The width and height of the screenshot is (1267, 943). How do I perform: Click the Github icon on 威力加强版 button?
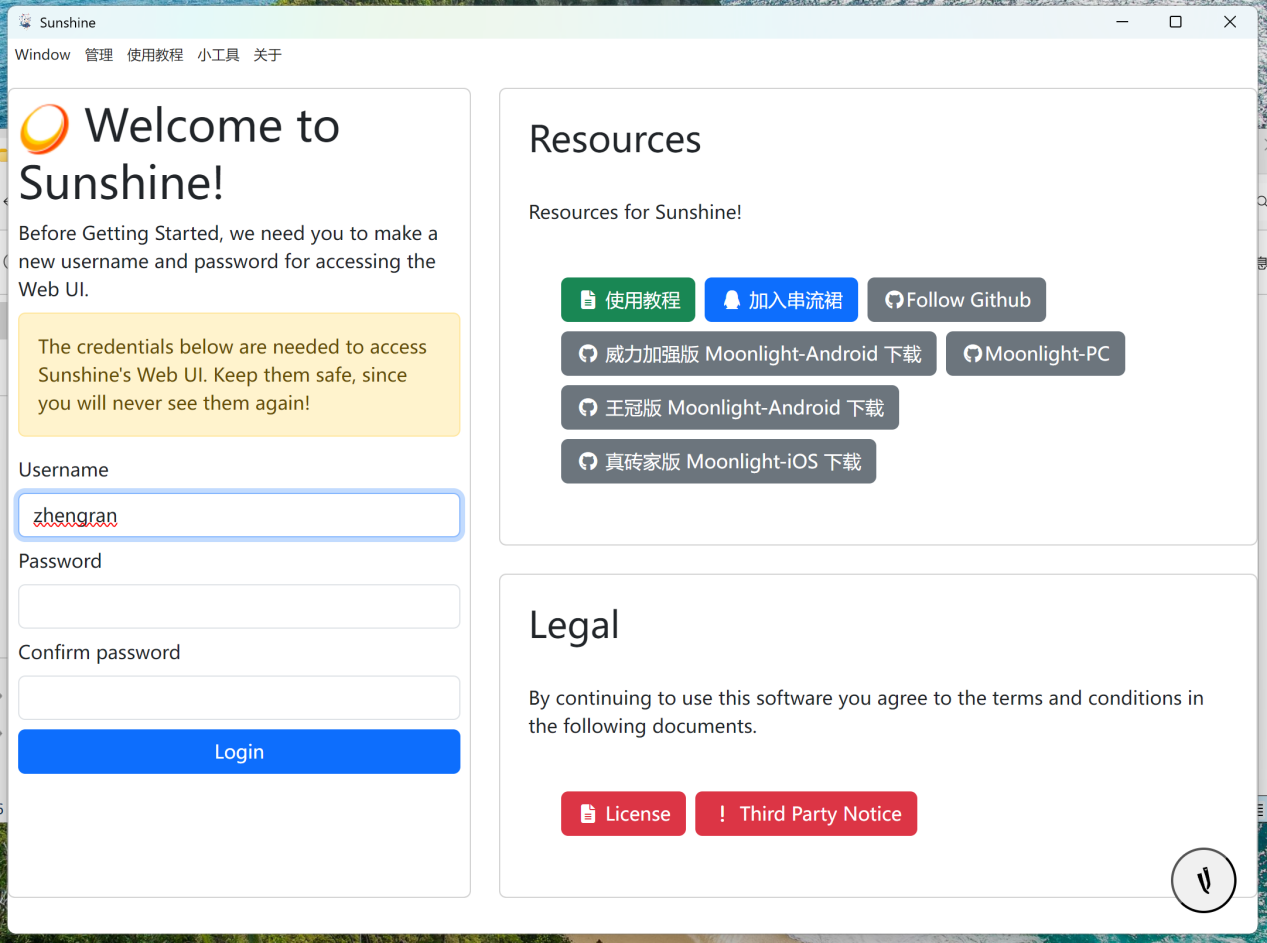point(588,354)
